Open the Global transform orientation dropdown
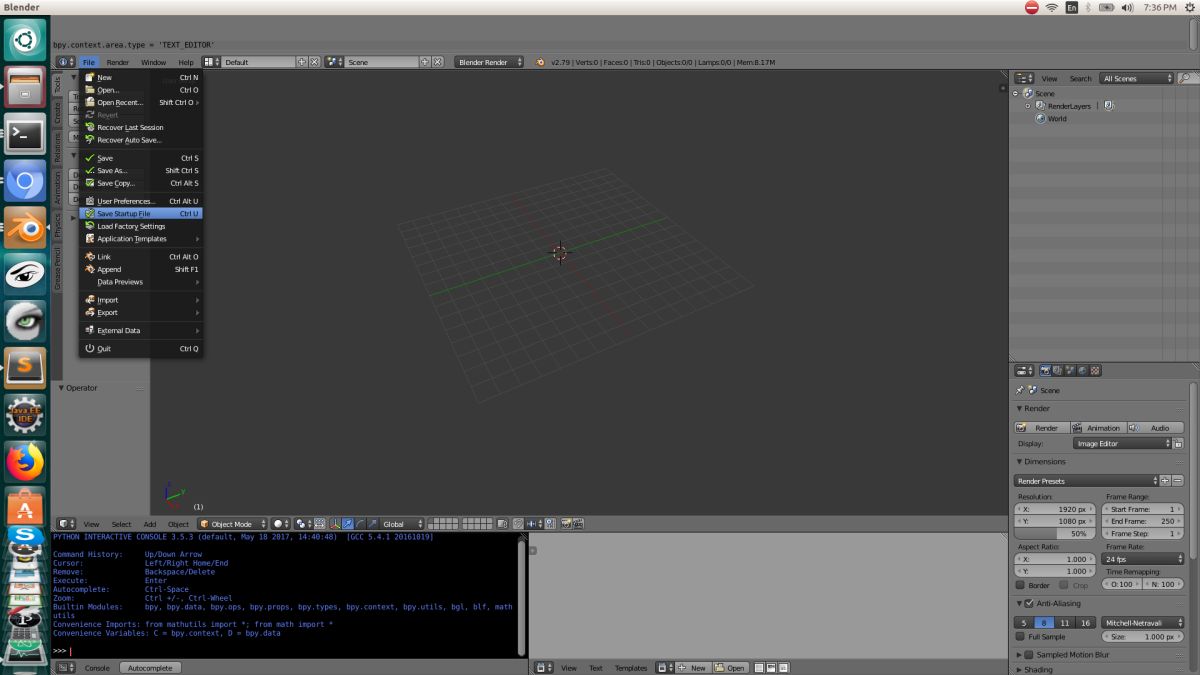 [403, 524]
